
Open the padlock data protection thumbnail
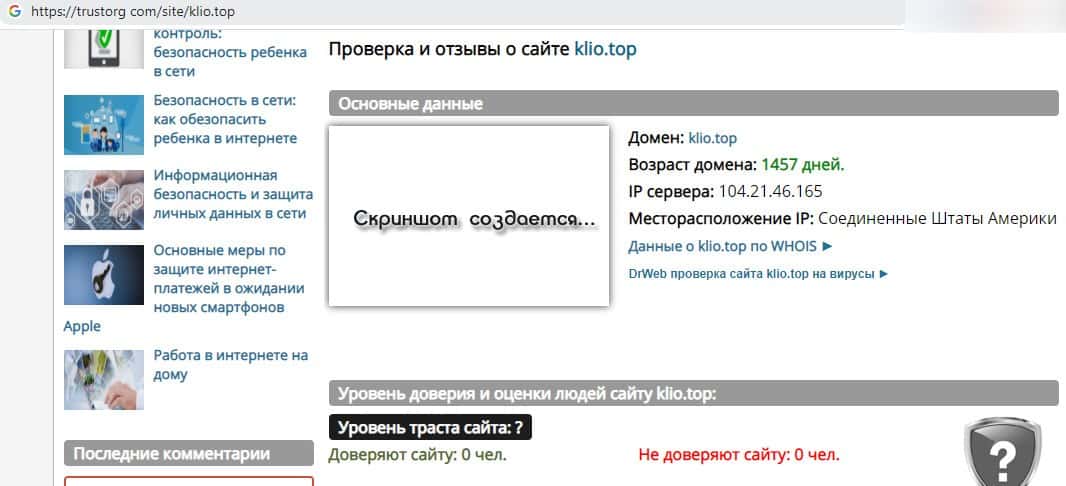[x=104, y=200]
